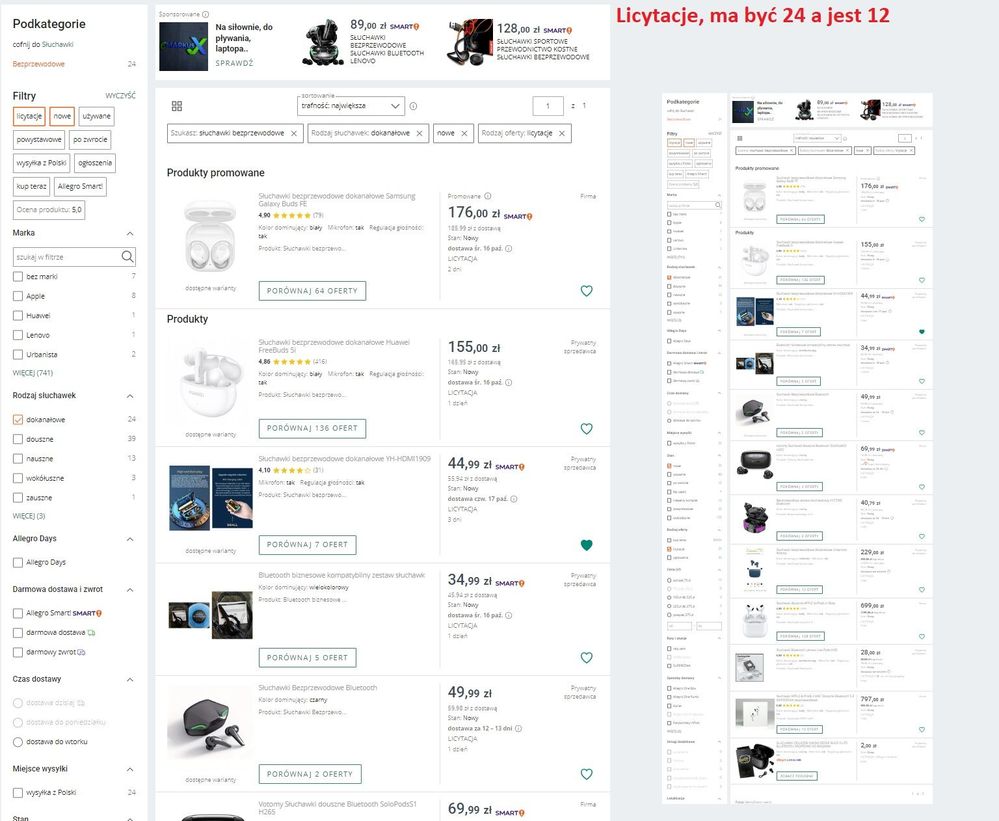Open the Samsung Galaxy Buds FE product image
The image size is (999, 821).
pos(210,237)
